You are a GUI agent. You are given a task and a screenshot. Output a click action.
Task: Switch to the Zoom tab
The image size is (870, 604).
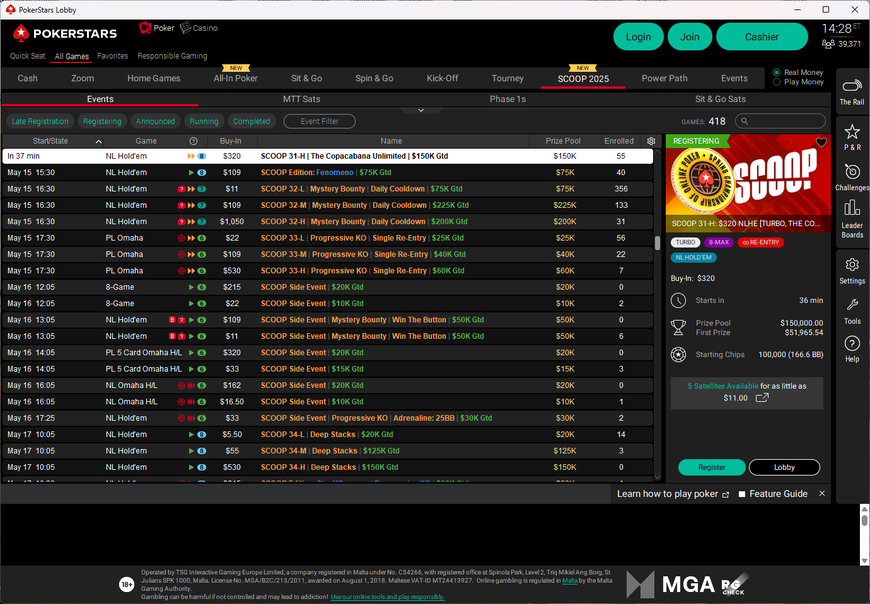[82, 78]
